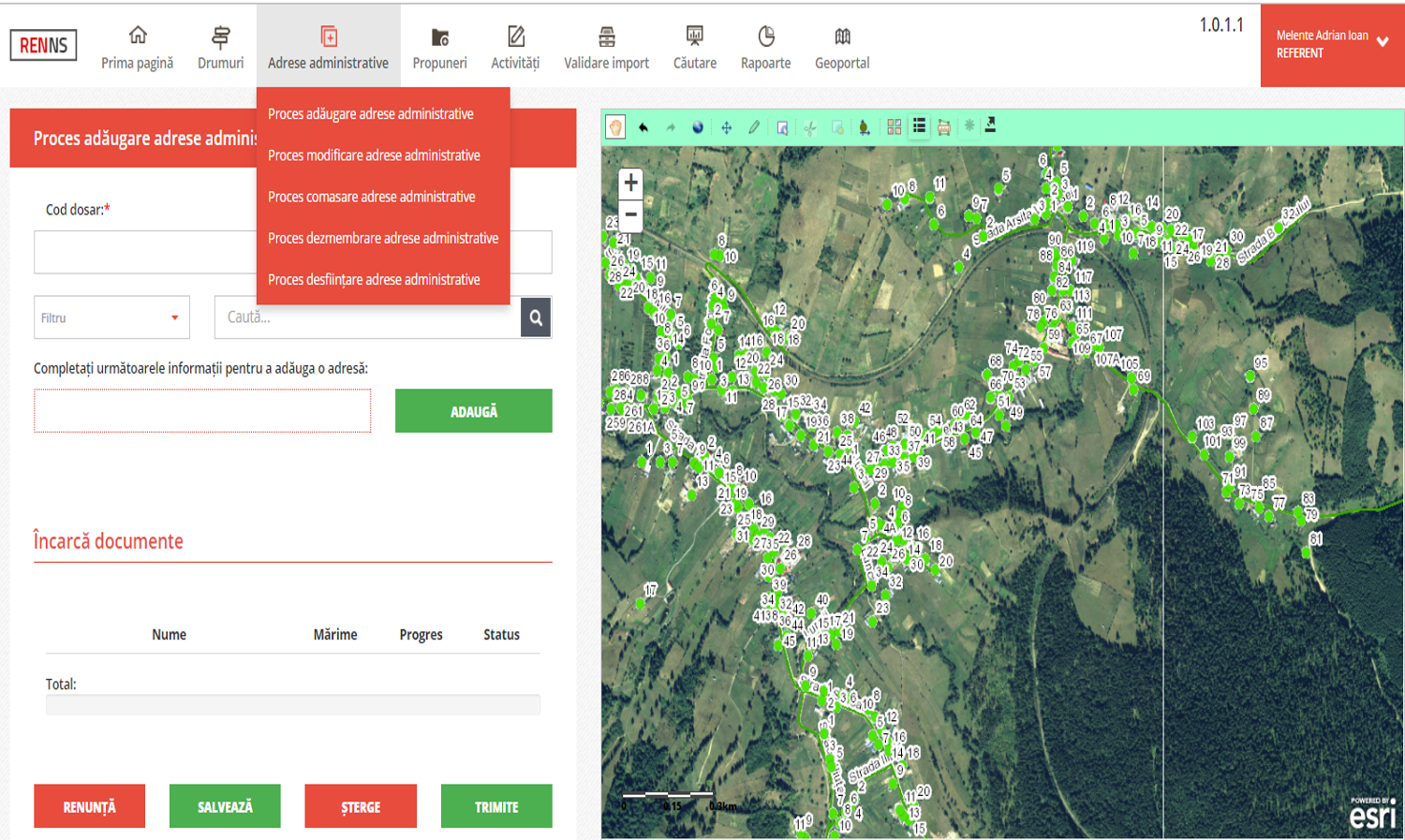Zoom out on the map with minus button
The image size is (1405, 840).
[631, 214]
